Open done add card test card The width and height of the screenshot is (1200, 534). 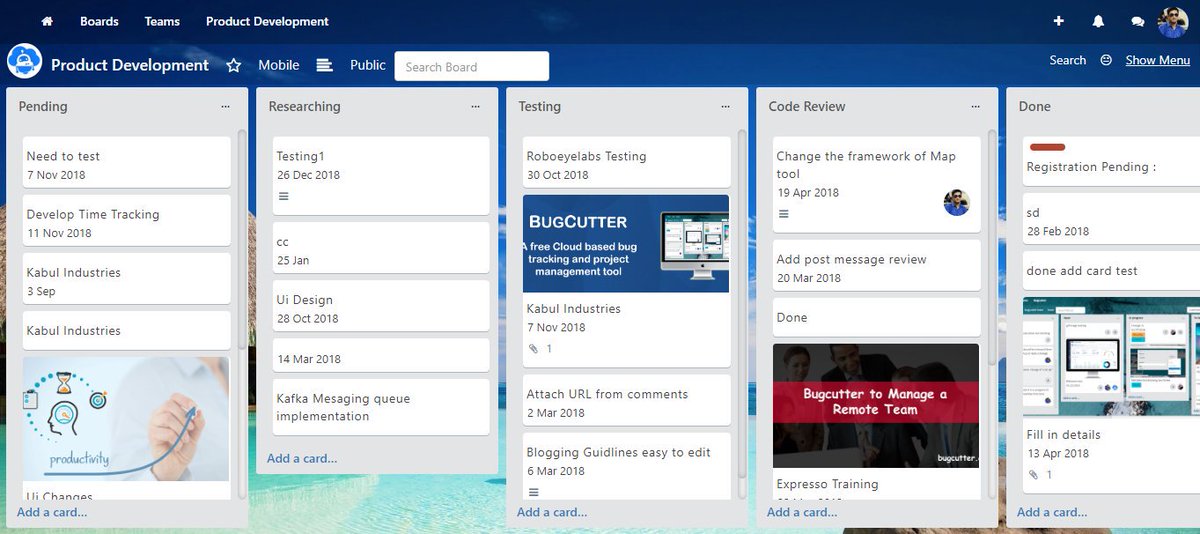(1111, 271)
